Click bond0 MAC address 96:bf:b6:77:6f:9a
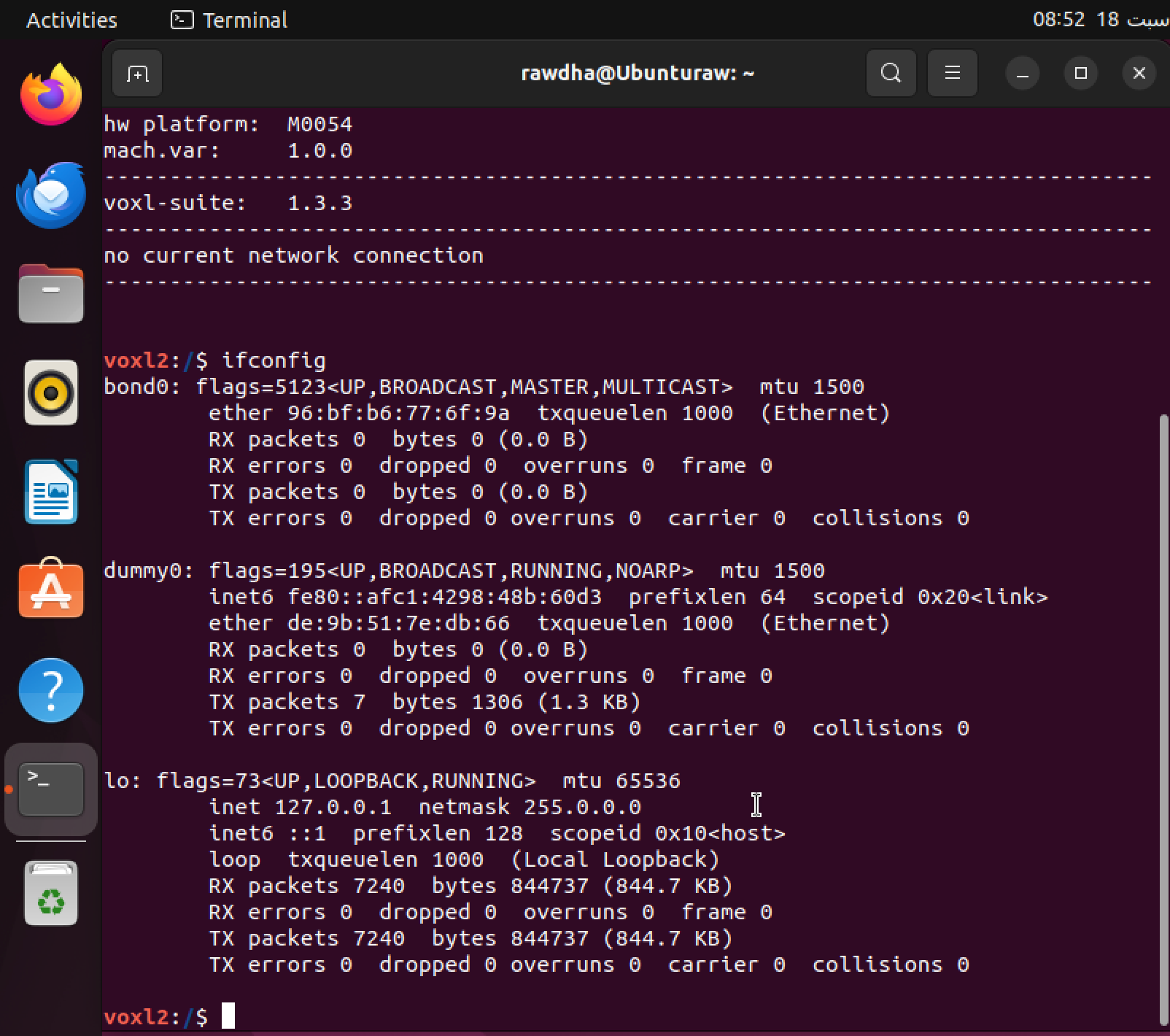This screenshot has height=1036, width=1170. tap(398, 413)
